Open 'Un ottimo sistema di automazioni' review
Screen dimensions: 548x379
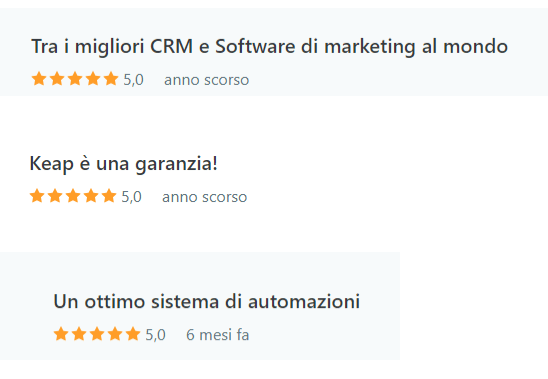207,301
